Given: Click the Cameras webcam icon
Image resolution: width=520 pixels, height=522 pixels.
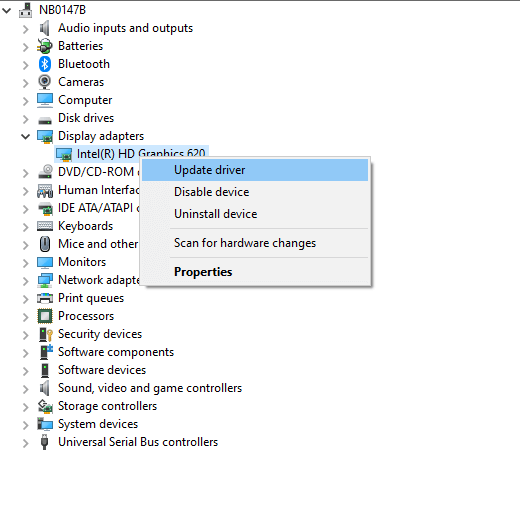Looking at the screenshot, I should click(x=45, y=82).
